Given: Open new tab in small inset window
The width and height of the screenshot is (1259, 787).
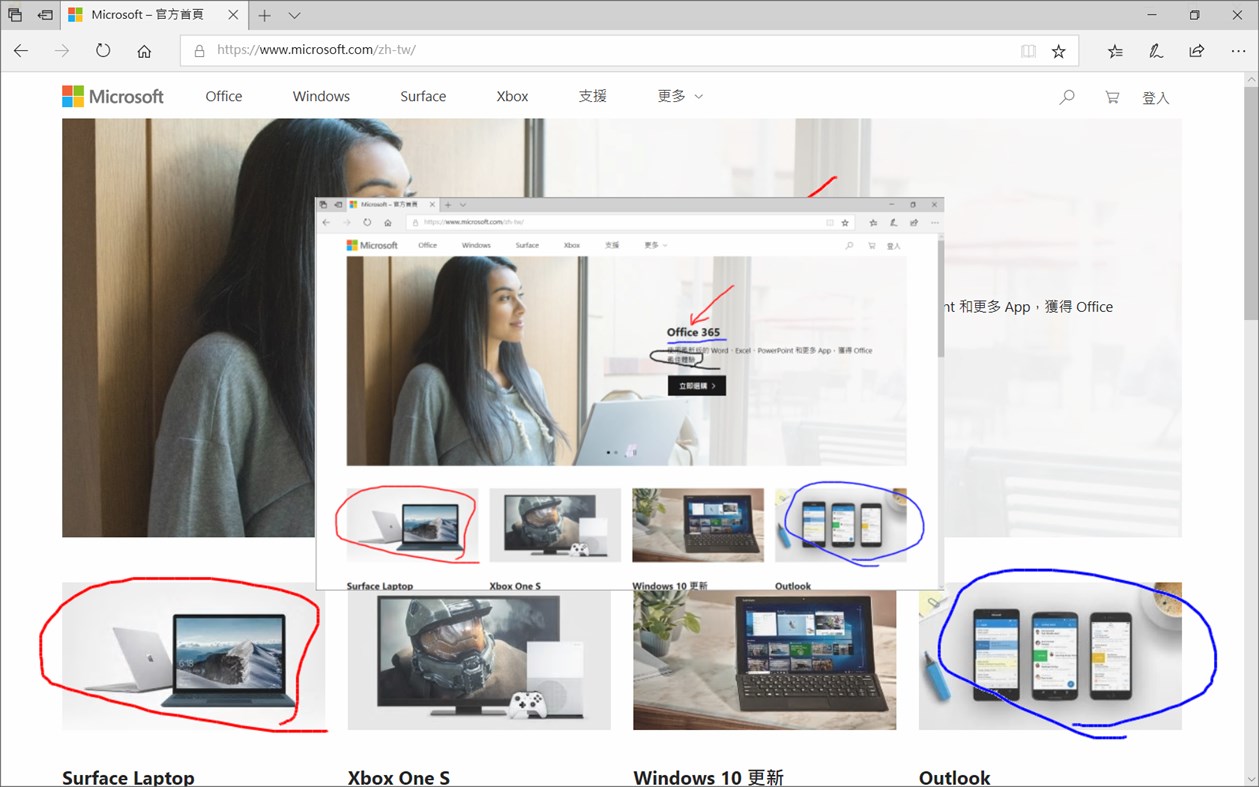Looking at the screenshot, I should tap(448, 204).
